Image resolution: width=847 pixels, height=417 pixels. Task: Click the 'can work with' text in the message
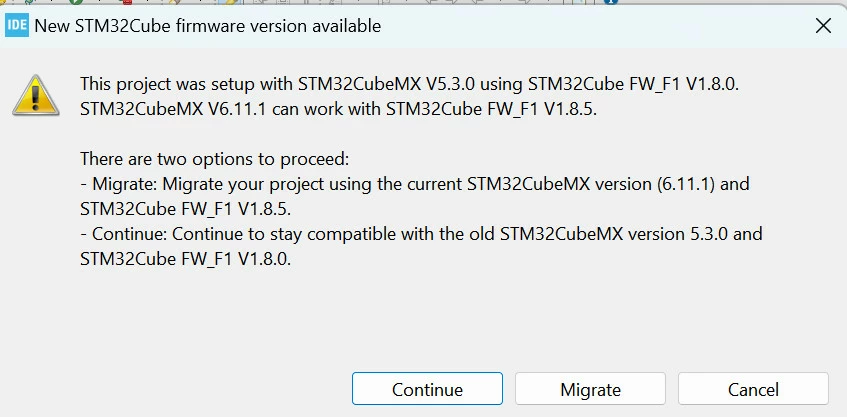tap(327, 109)
